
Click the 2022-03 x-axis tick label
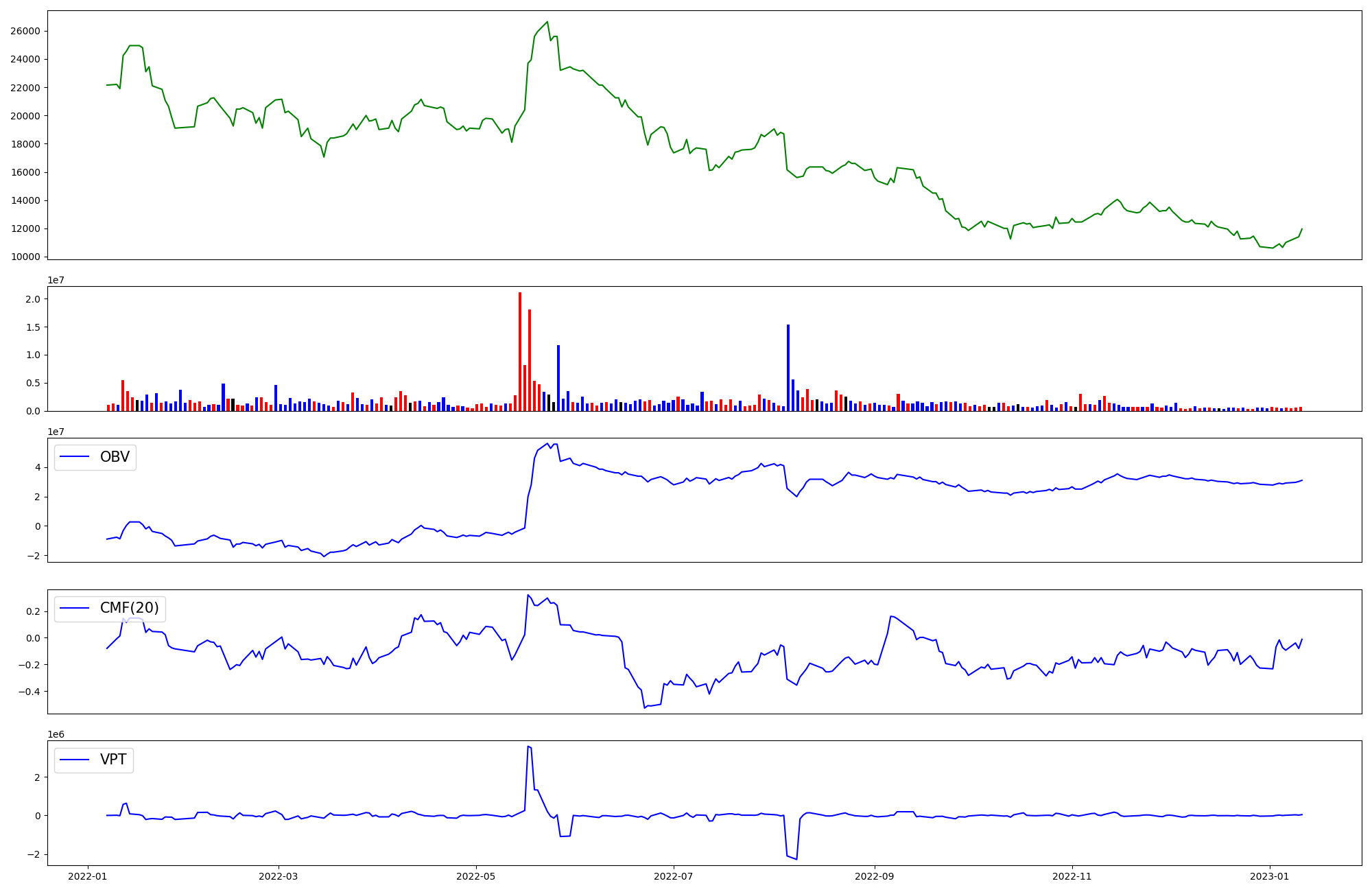[279, 876]
